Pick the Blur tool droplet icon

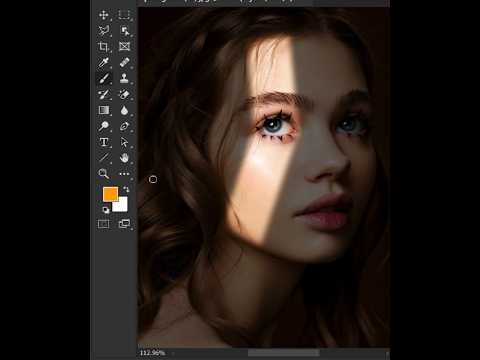(x=124, y=110)
